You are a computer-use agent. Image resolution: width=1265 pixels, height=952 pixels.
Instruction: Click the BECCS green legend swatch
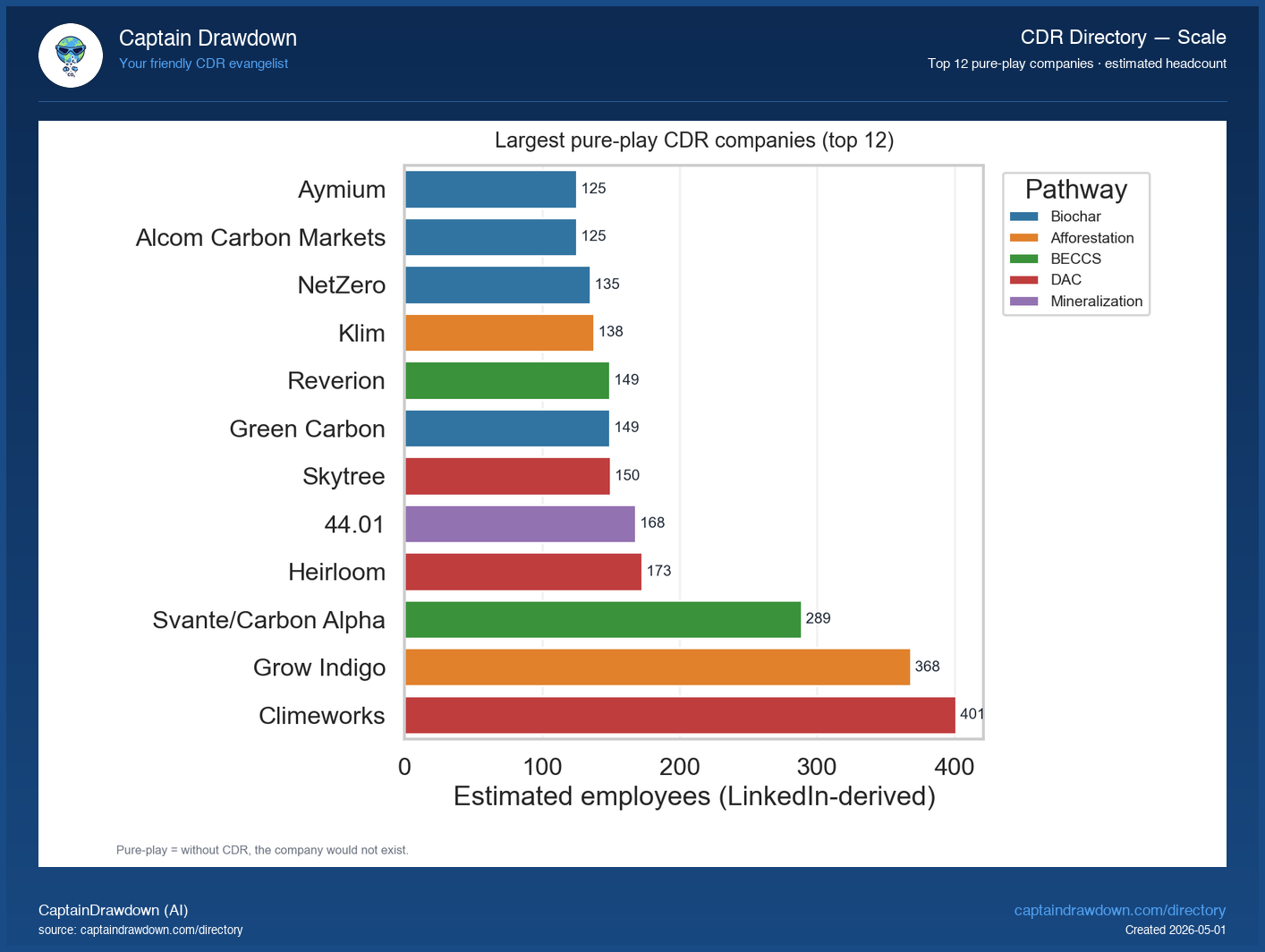[1023, 259]
